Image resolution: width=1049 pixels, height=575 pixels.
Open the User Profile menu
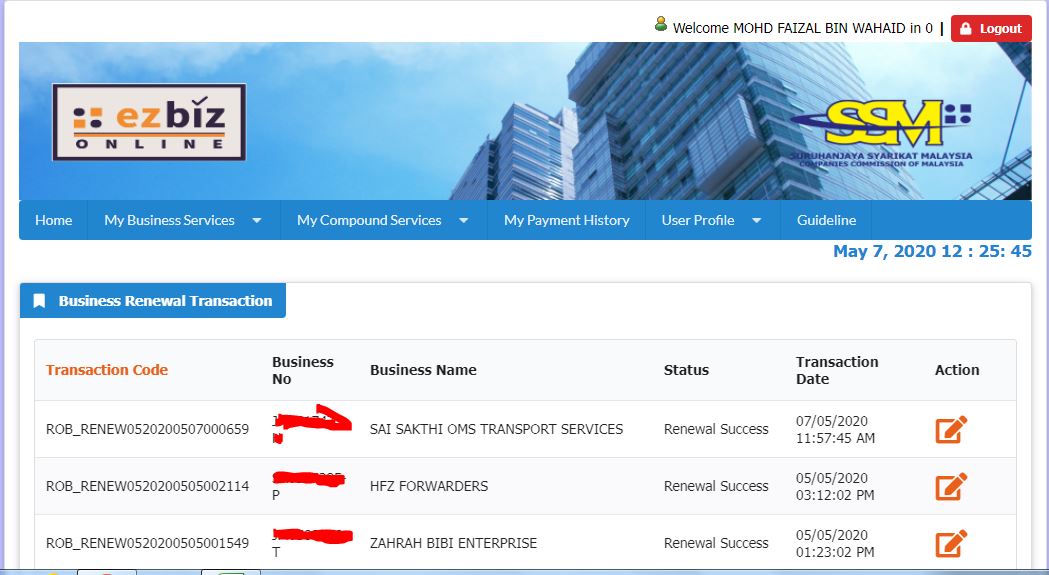(698, 220)
